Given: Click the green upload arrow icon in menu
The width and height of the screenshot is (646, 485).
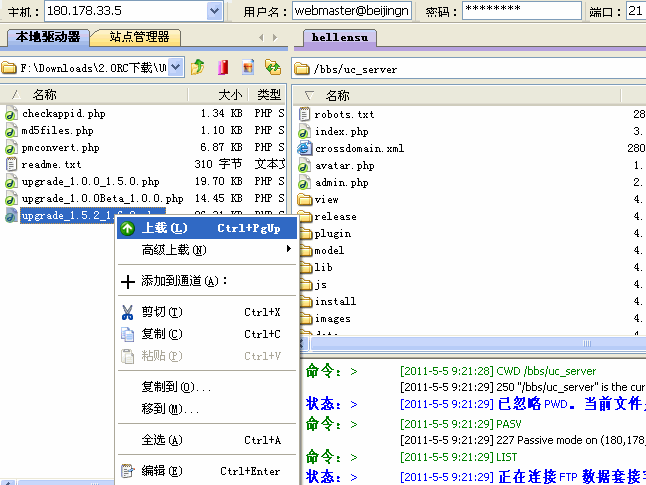Looking at the screenshot, I should coord(128,228).
